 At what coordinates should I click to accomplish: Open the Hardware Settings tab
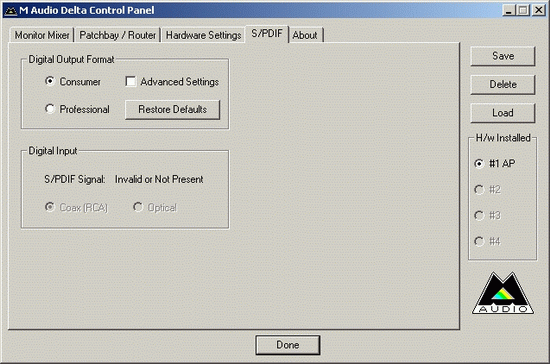click(x=203, y=35)
